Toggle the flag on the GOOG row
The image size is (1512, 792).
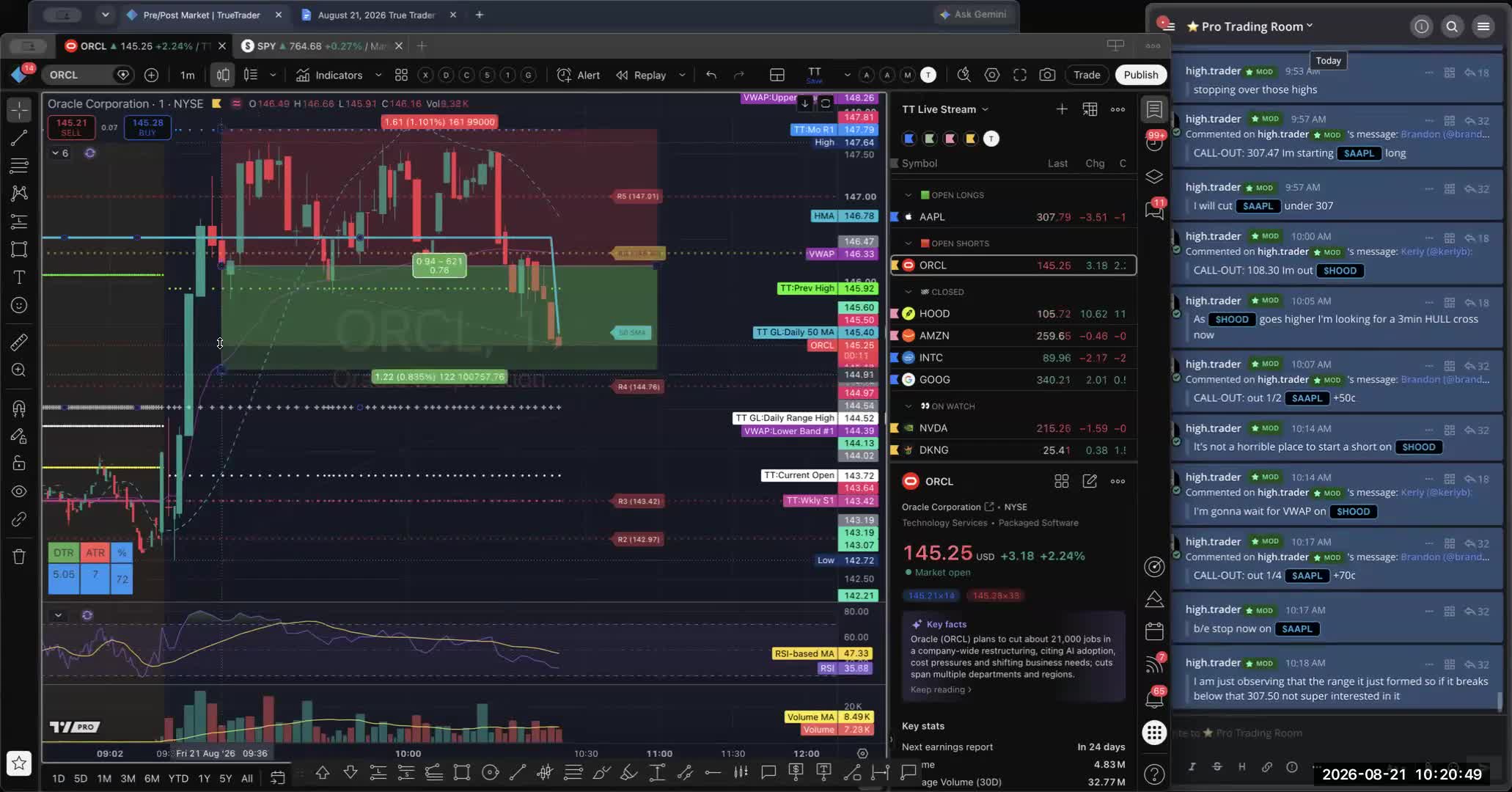point(895,380)
